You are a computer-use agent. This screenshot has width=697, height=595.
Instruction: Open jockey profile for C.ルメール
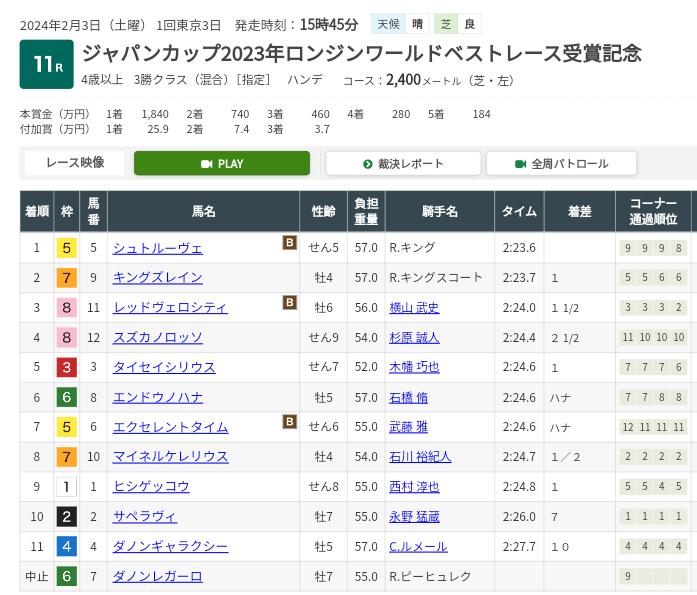(418, 547)
